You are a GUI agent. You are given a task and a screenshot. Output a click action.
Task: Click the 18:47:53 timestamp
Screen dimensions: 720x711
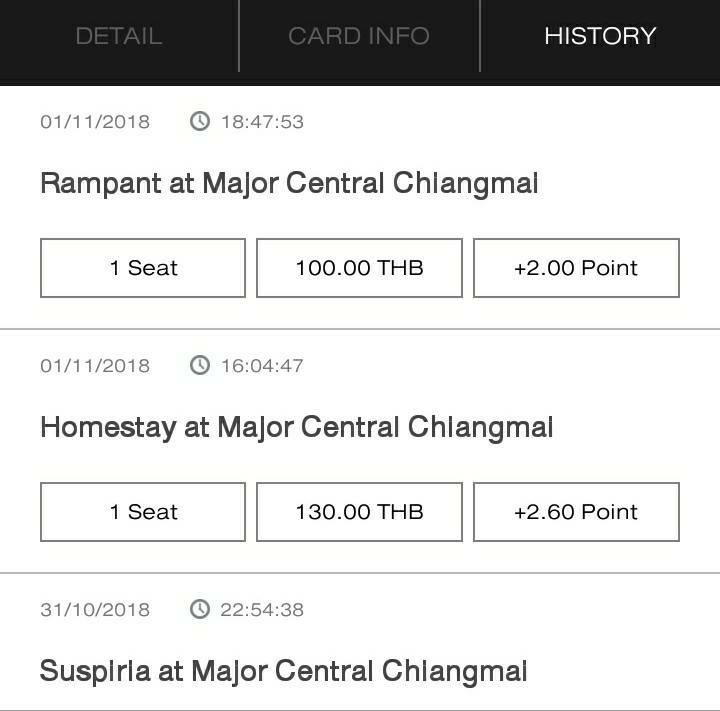coord(262,122)
